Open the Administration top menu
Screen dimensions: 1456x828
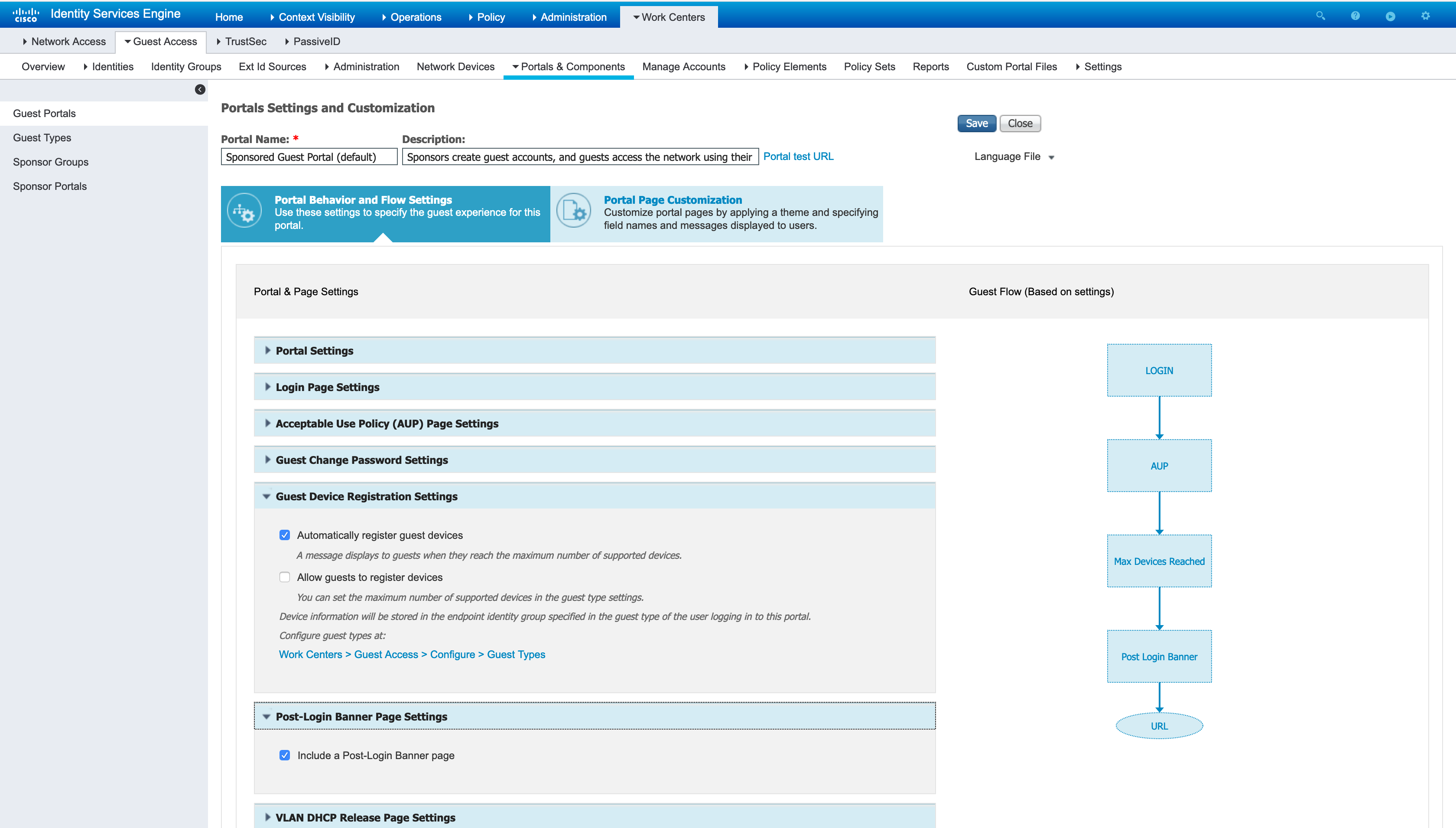pyautogui.click(x=569, y=17)
